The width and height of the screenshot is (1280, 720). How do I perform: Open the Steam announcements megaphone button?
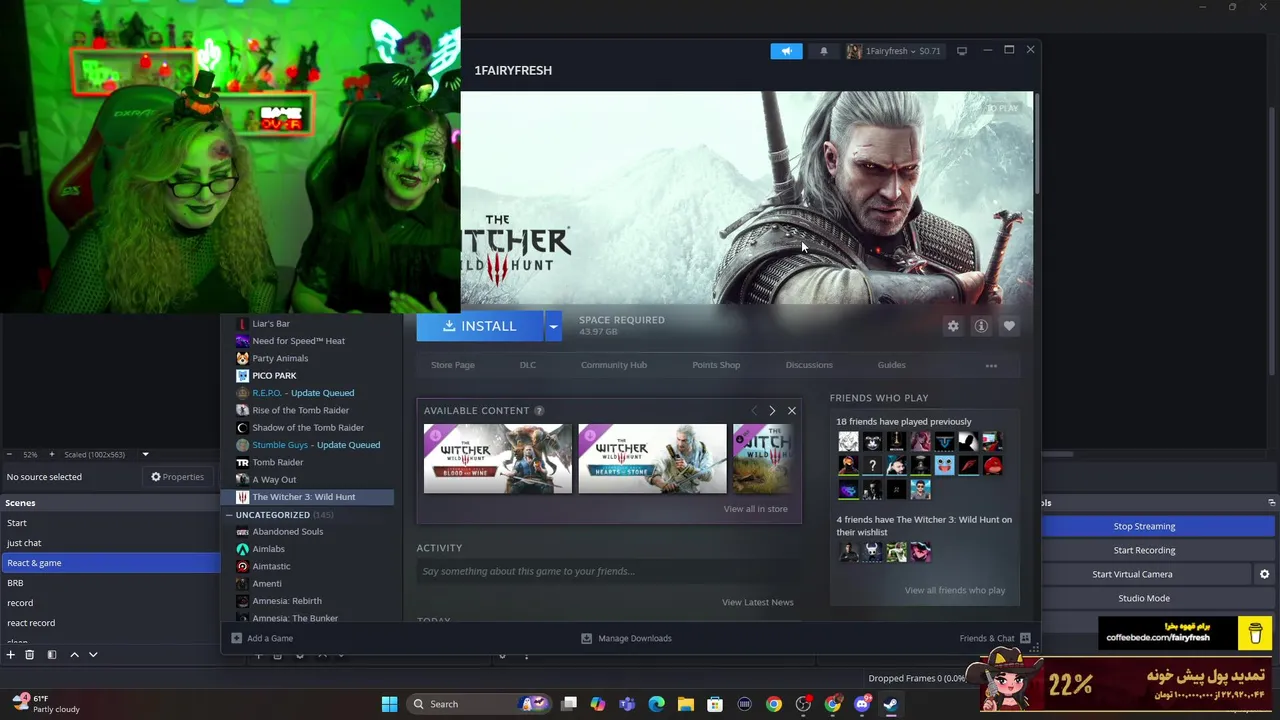786,51
